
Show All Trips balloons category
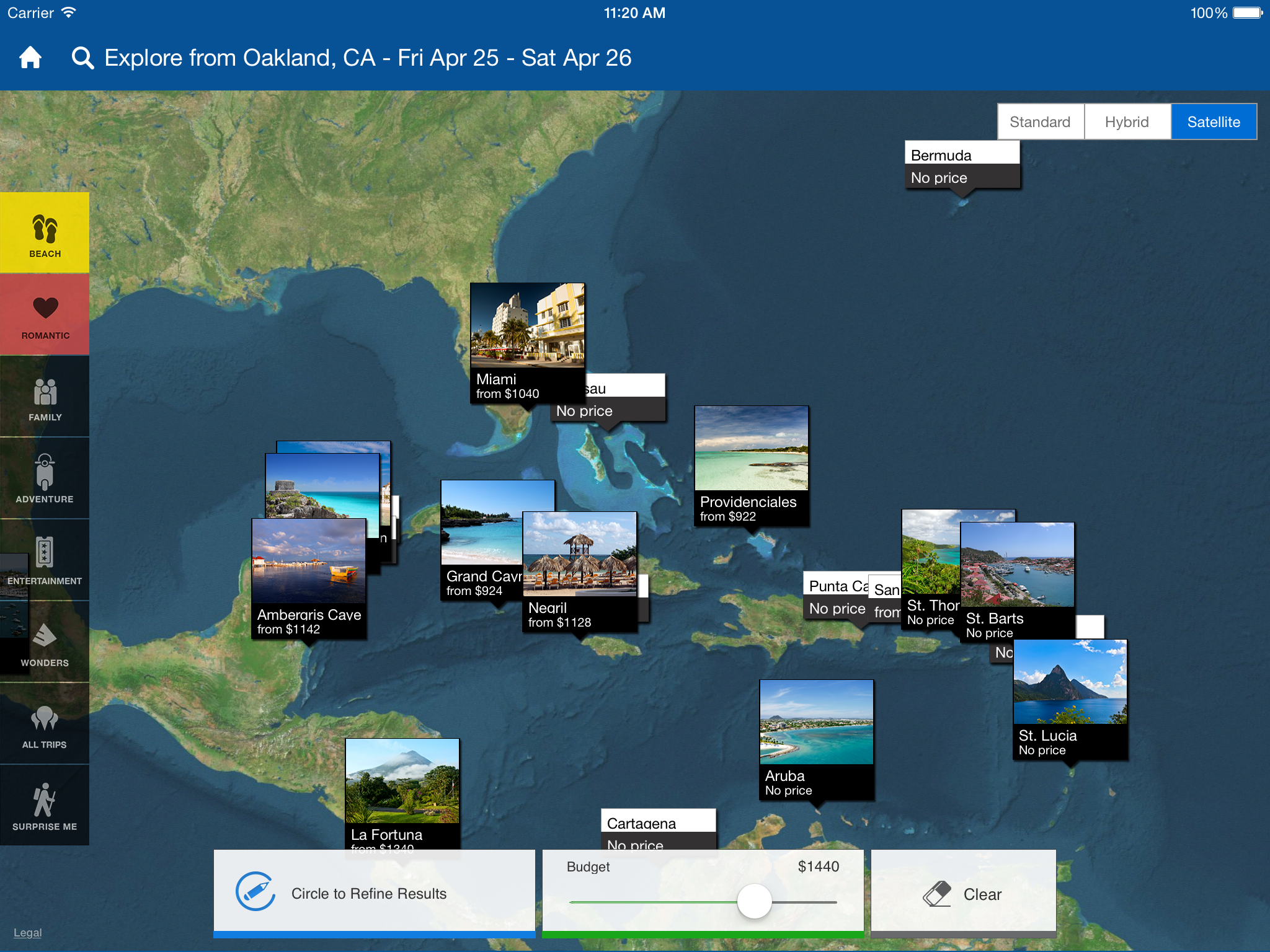coord(45,724)
